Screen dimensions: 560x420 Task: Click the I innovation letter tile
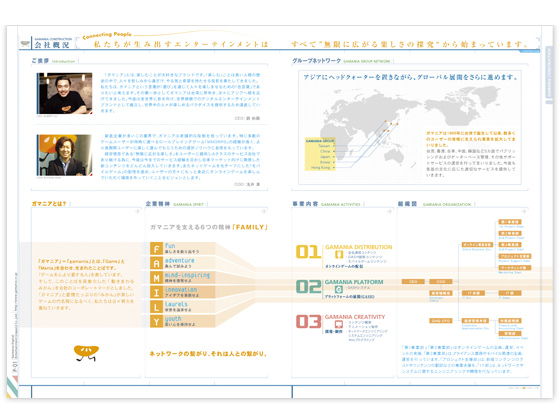pyautogui.click(x=156, y=292)
